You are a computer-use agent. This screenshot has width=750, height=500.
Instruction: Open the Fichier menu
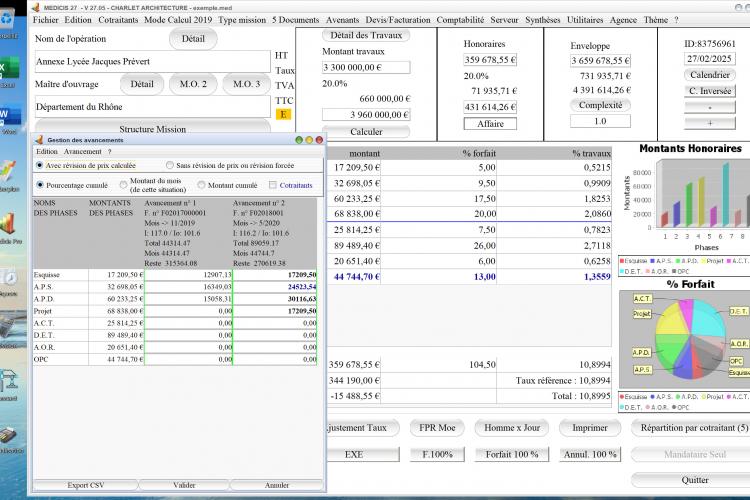coord(45,20)
